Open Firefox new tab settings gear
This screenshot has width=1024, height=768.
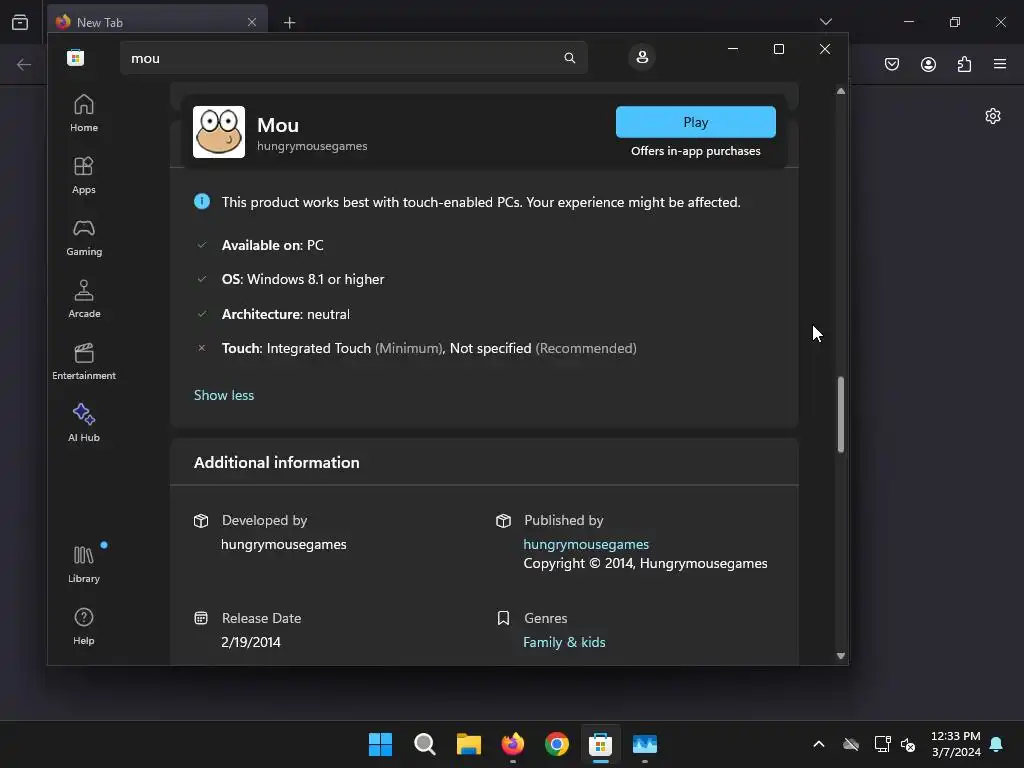click(x=993, y=116)
